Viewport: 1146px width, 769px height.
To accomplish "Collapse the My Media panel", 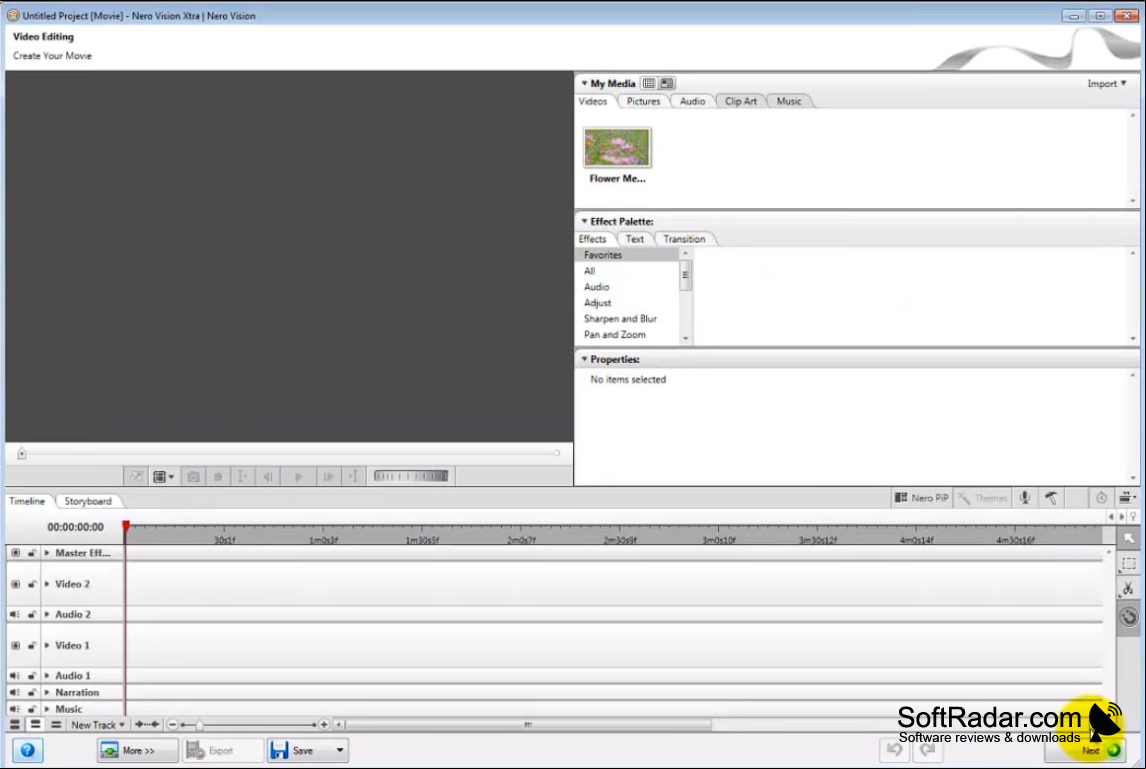I will pos(584,83).
